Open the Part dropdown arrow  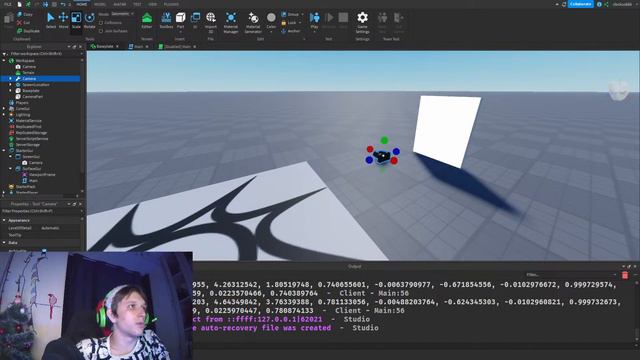tap(180, 32)
